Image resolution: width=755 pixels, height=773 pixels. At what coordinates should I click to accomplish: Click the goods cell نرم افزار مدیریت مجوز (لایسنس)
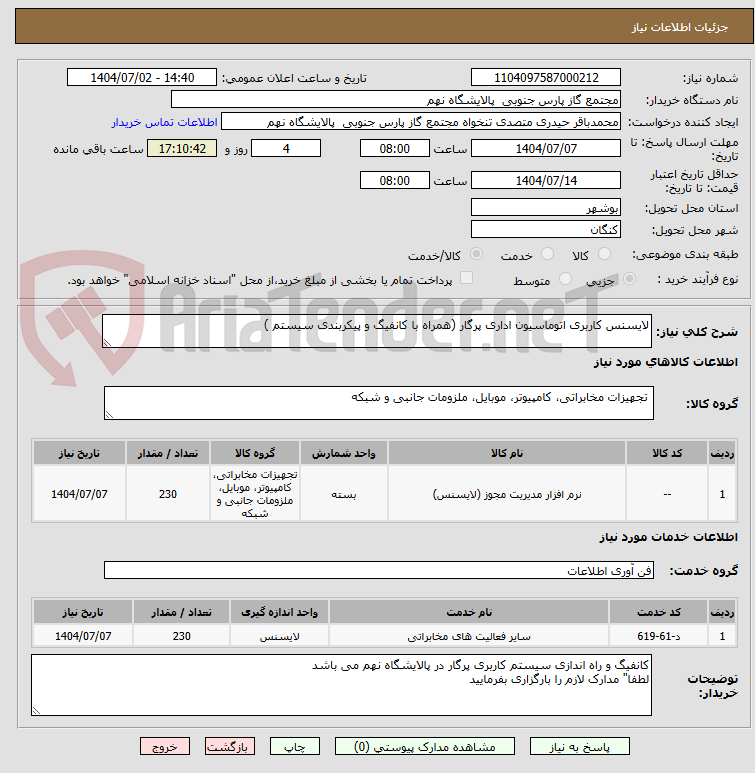pyautogui.click(x=507, y=494)
